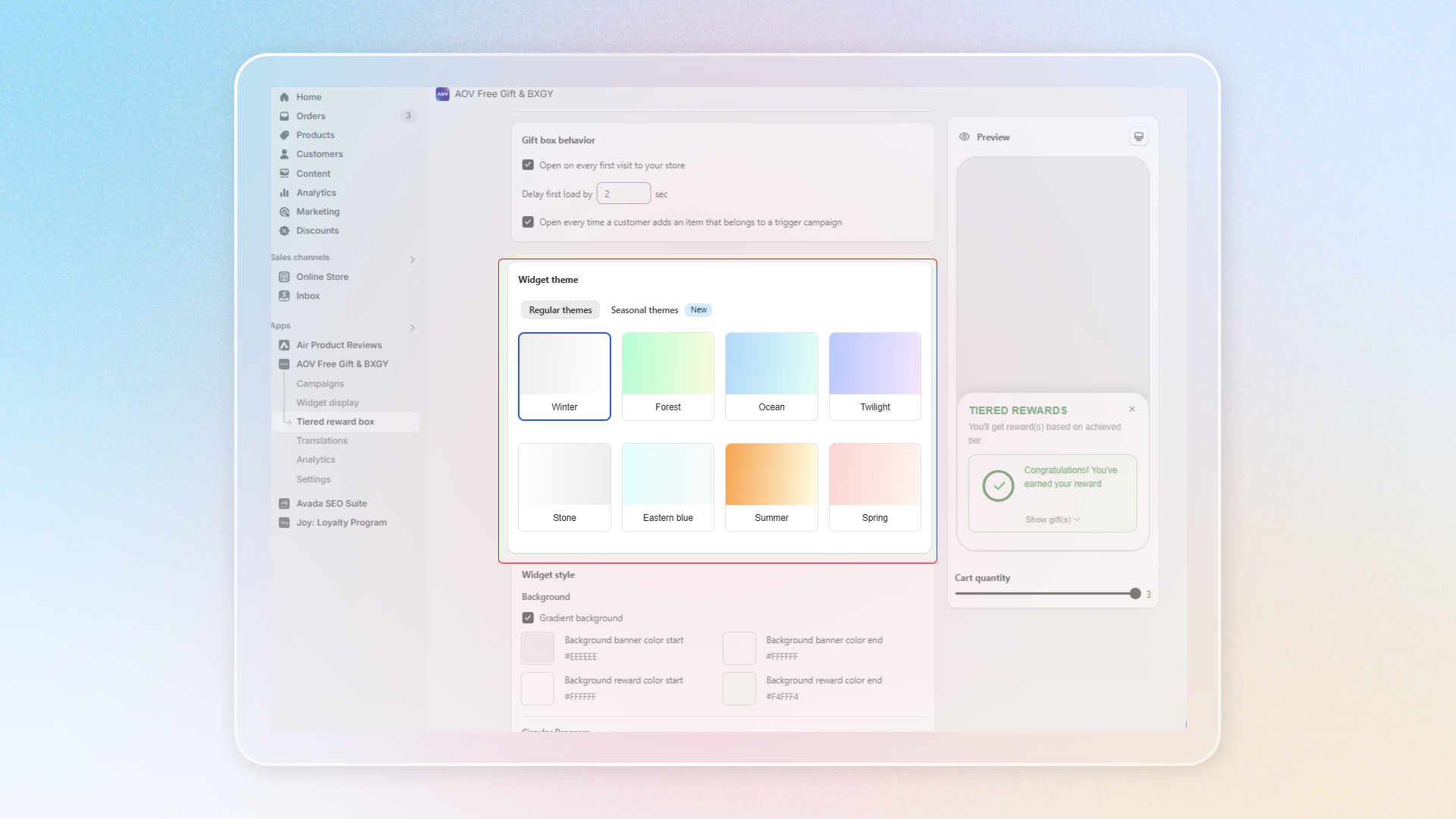Image resolution: width=1456 pixels, height=819 pixels.
Task: Uncheck Open every time customer adds item
Action: click(528, 221)
